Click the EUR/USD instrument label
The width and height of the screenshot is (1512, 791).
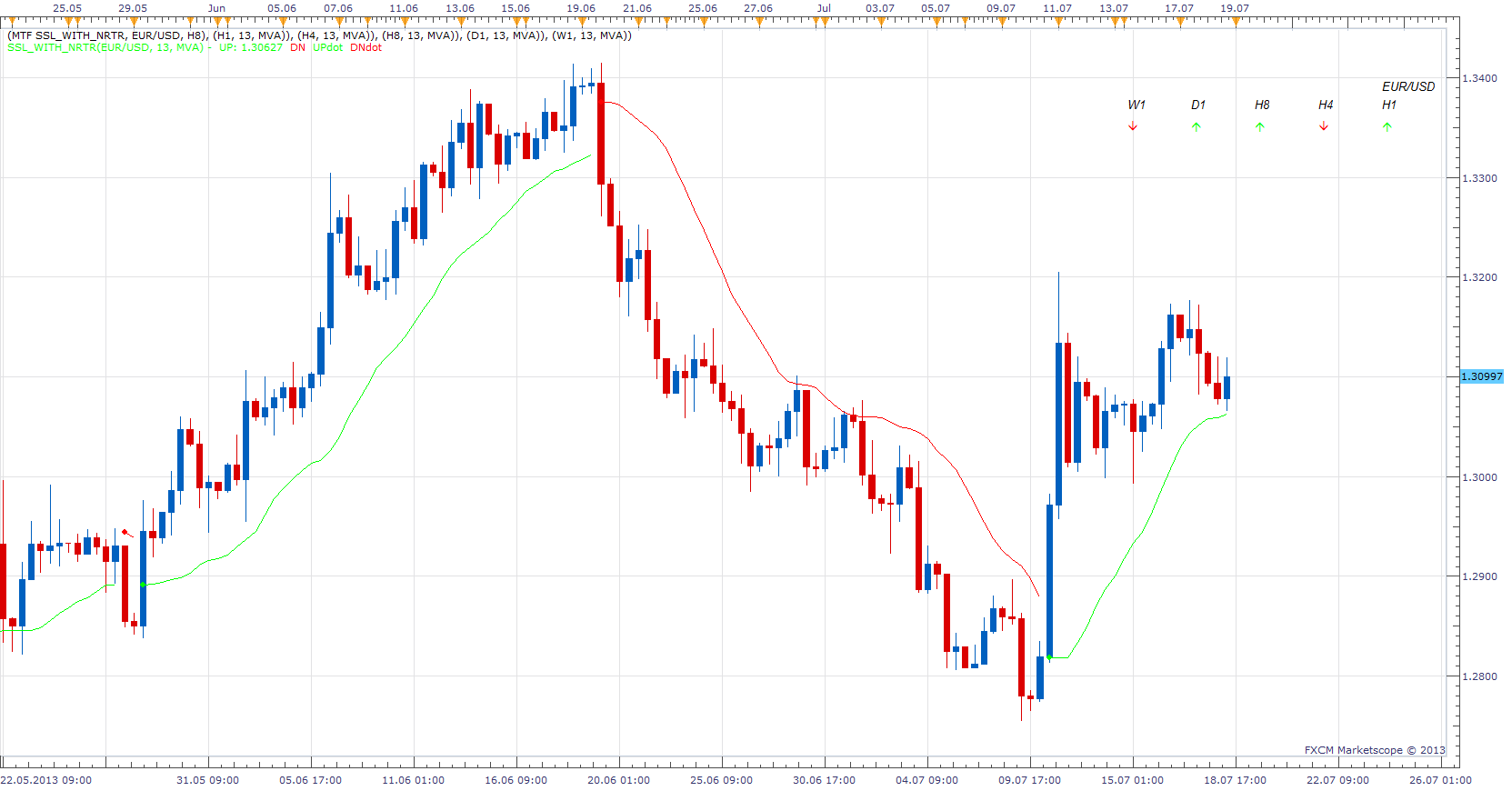(1408, 86)
